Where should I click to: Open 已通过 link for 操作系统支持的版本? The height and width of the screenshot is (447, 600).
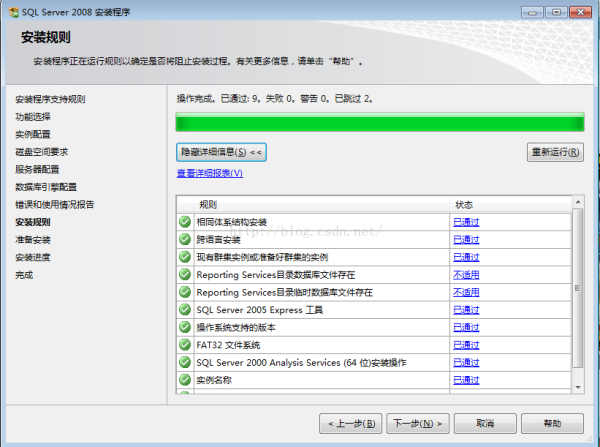466,328
